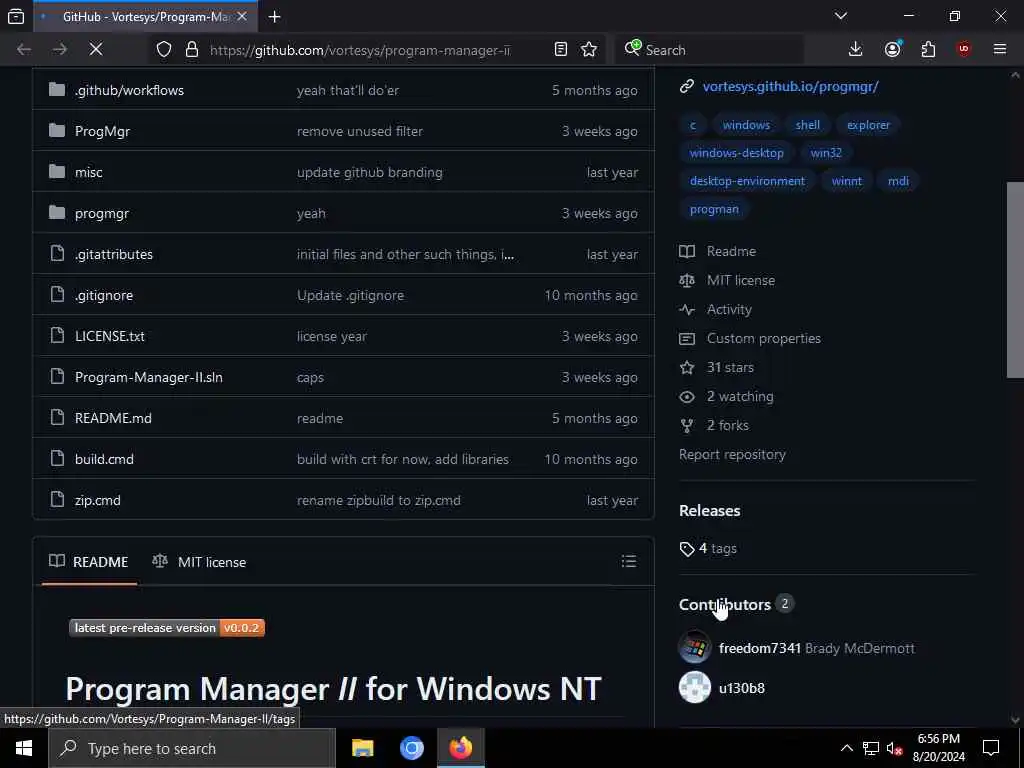Bookmark this page with the star icon
The width and height of the screenshot is (1024, 768).
pyautogui.click(x=589, y=50)
